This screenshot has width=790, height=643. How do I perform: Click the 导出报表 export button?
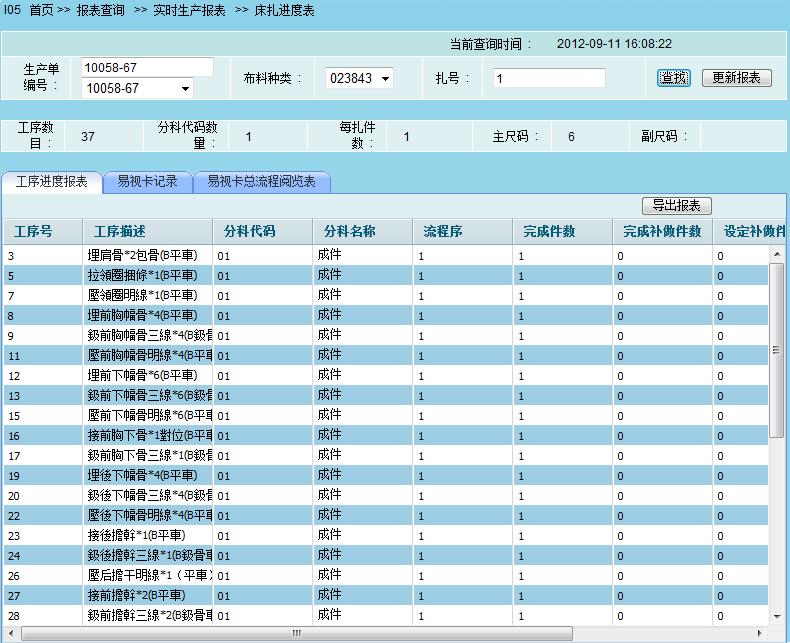tap(676, 206)
